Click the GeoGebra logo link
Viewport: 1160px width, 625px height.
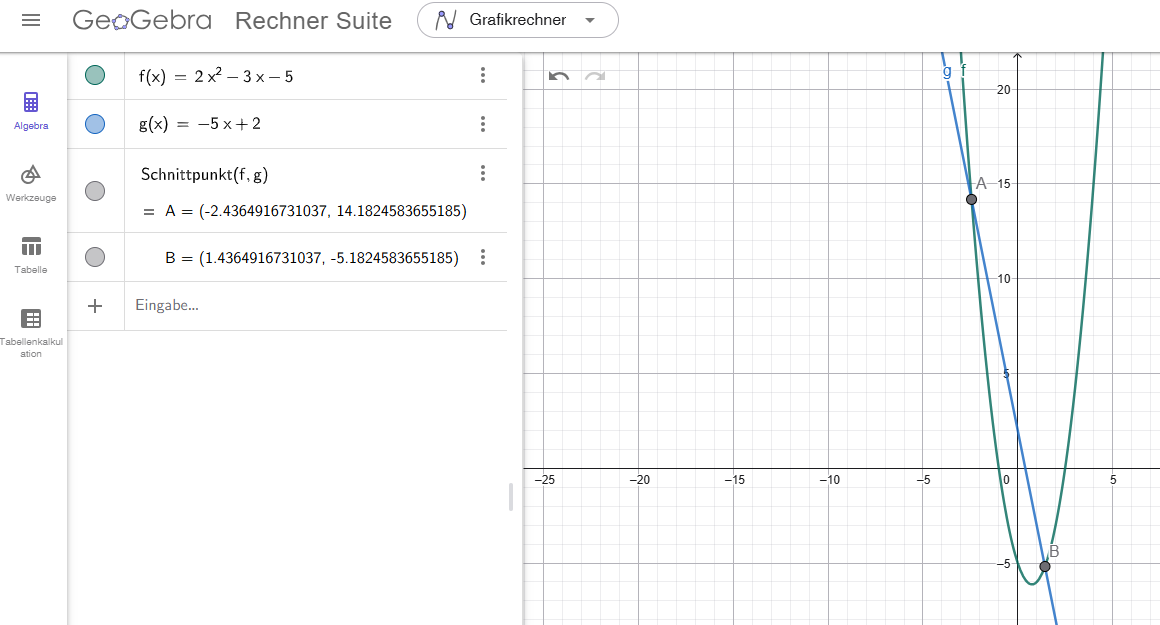click(x=142, y=20)
